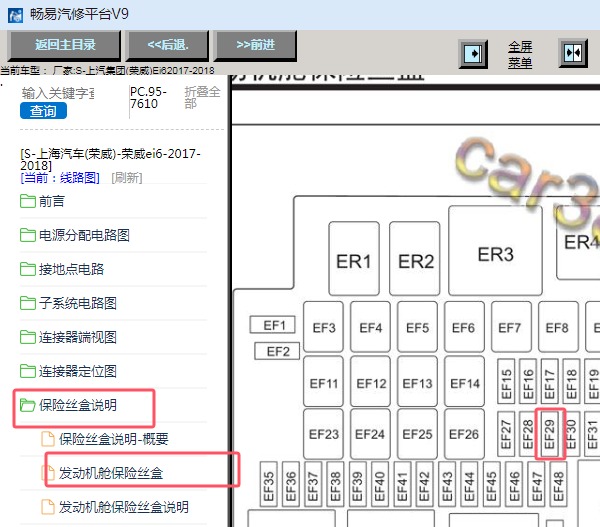Click fuse EF4 in the diagram
The height and width of the screenshot is (527, 600).
point(370,327)
